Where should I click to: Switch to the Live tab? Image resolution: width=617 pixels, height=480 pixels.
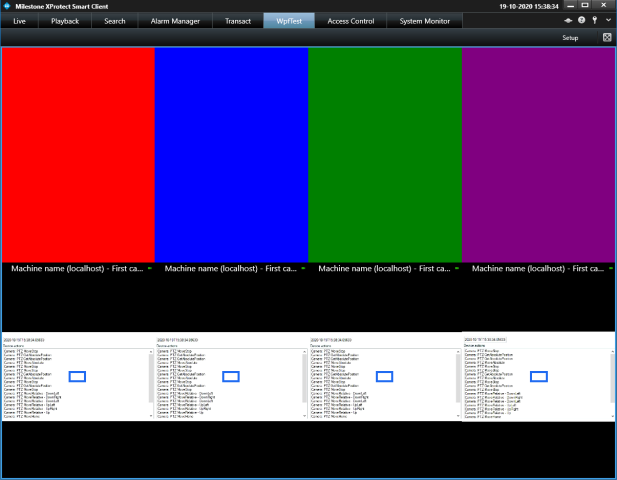(x=20, y=21)
